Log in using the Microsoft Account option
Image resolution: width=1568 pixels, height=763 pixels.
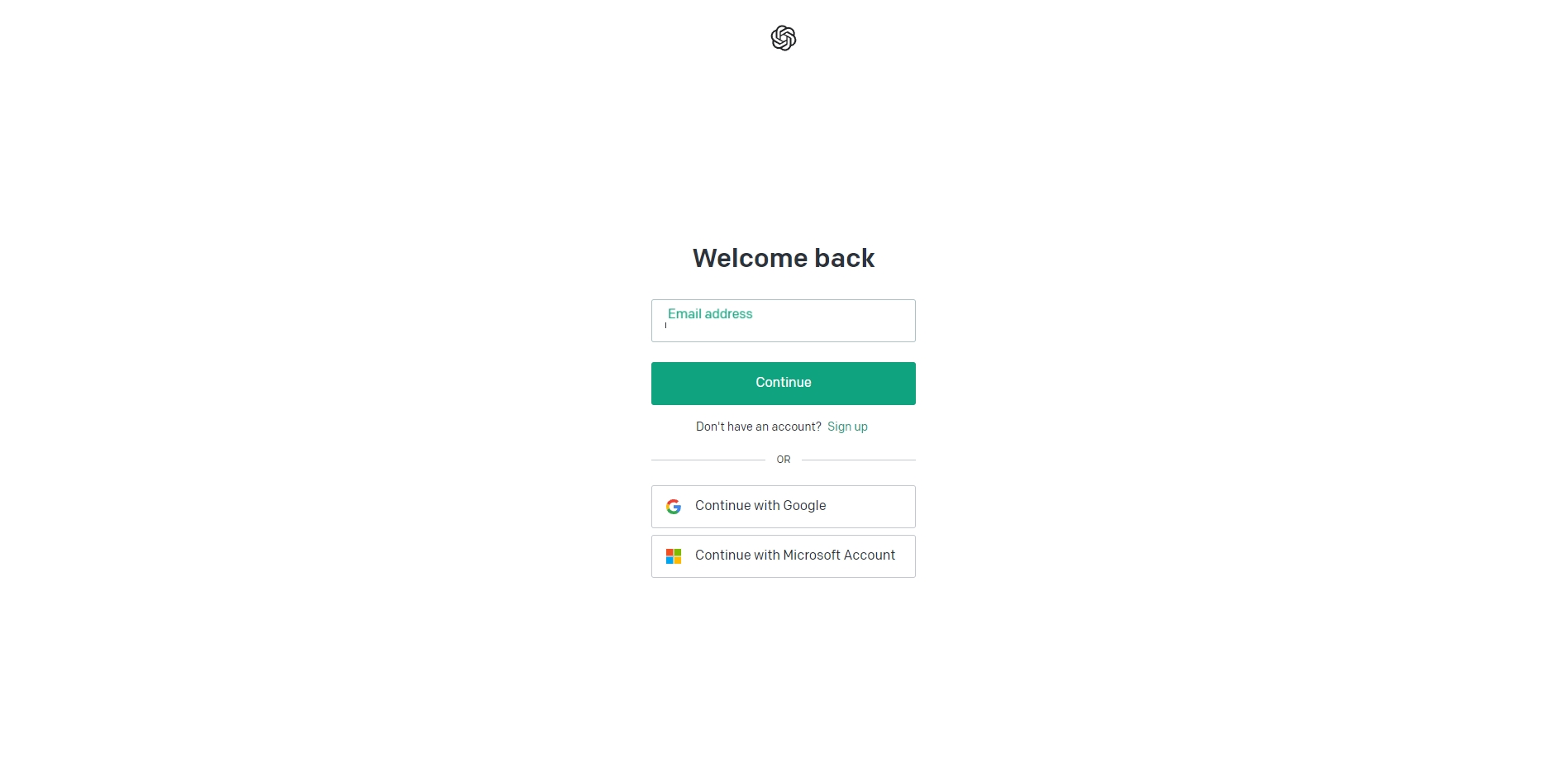[783, 556]
